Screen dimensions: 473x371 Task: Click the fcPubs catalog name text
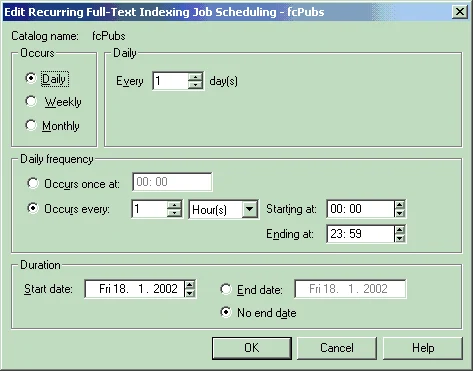click(109, 36)
